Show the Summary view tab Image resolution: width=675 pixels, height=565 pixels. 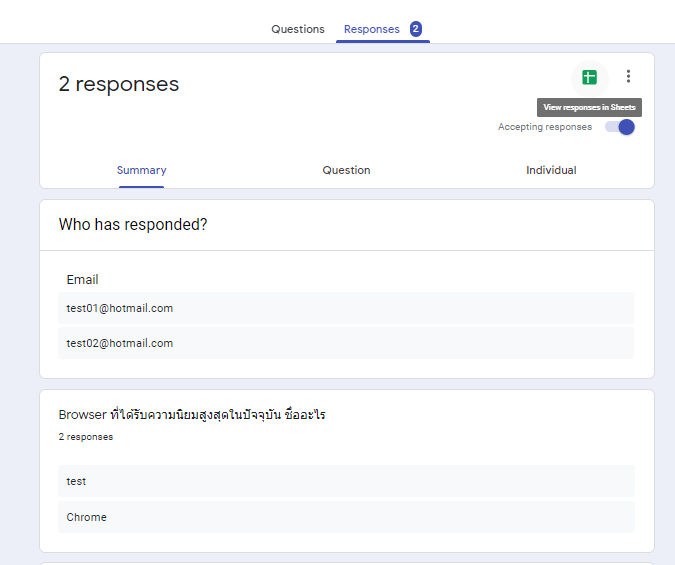pos(141,170)
